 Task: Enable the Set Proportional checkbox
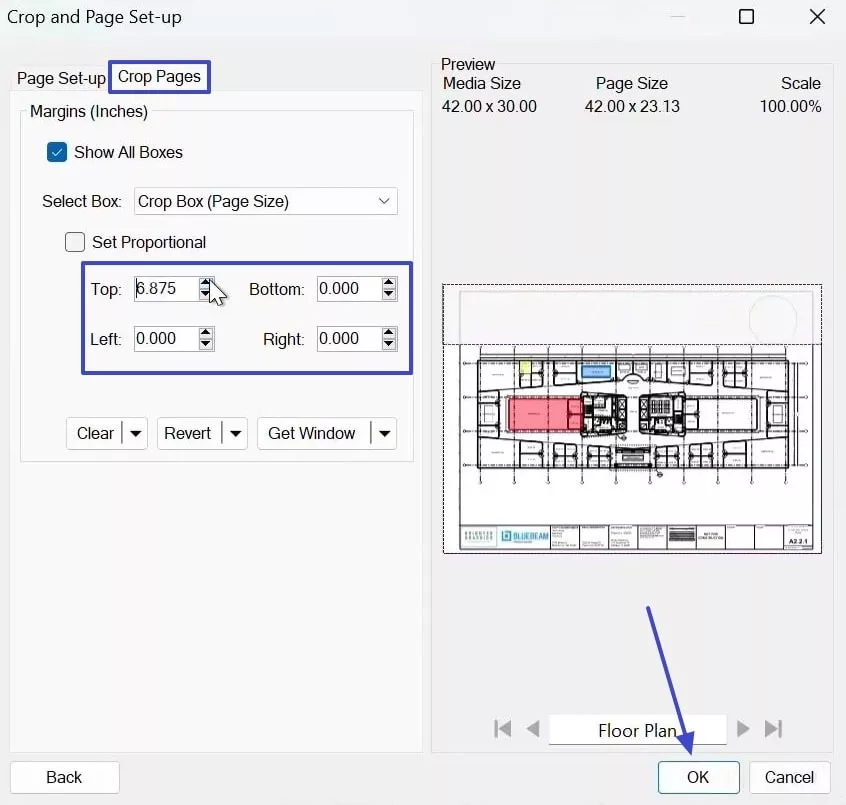click(x=74, y=242)
